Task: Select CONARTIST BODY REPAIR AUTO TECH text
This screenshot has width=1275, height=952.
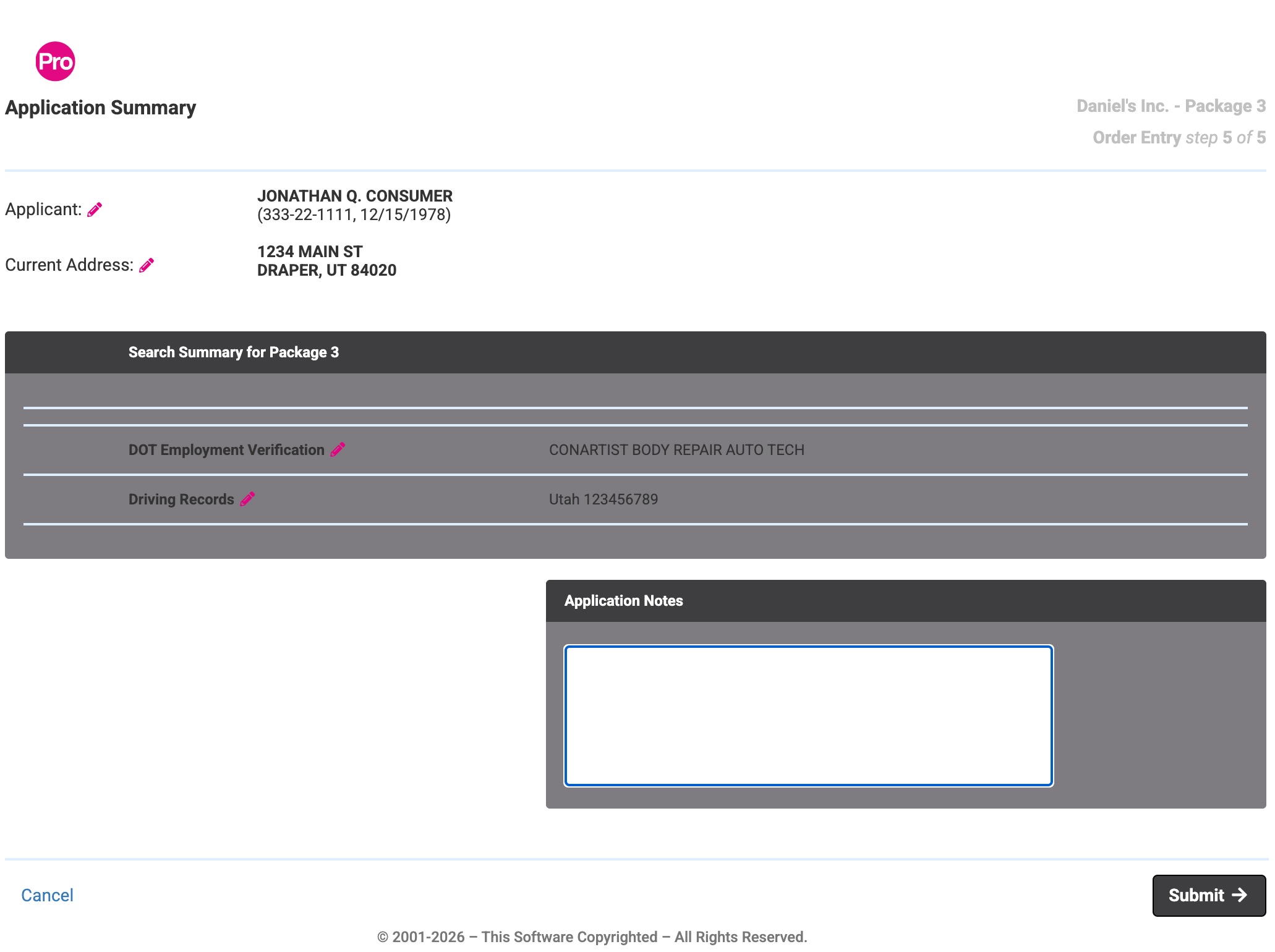Action: 676,450
